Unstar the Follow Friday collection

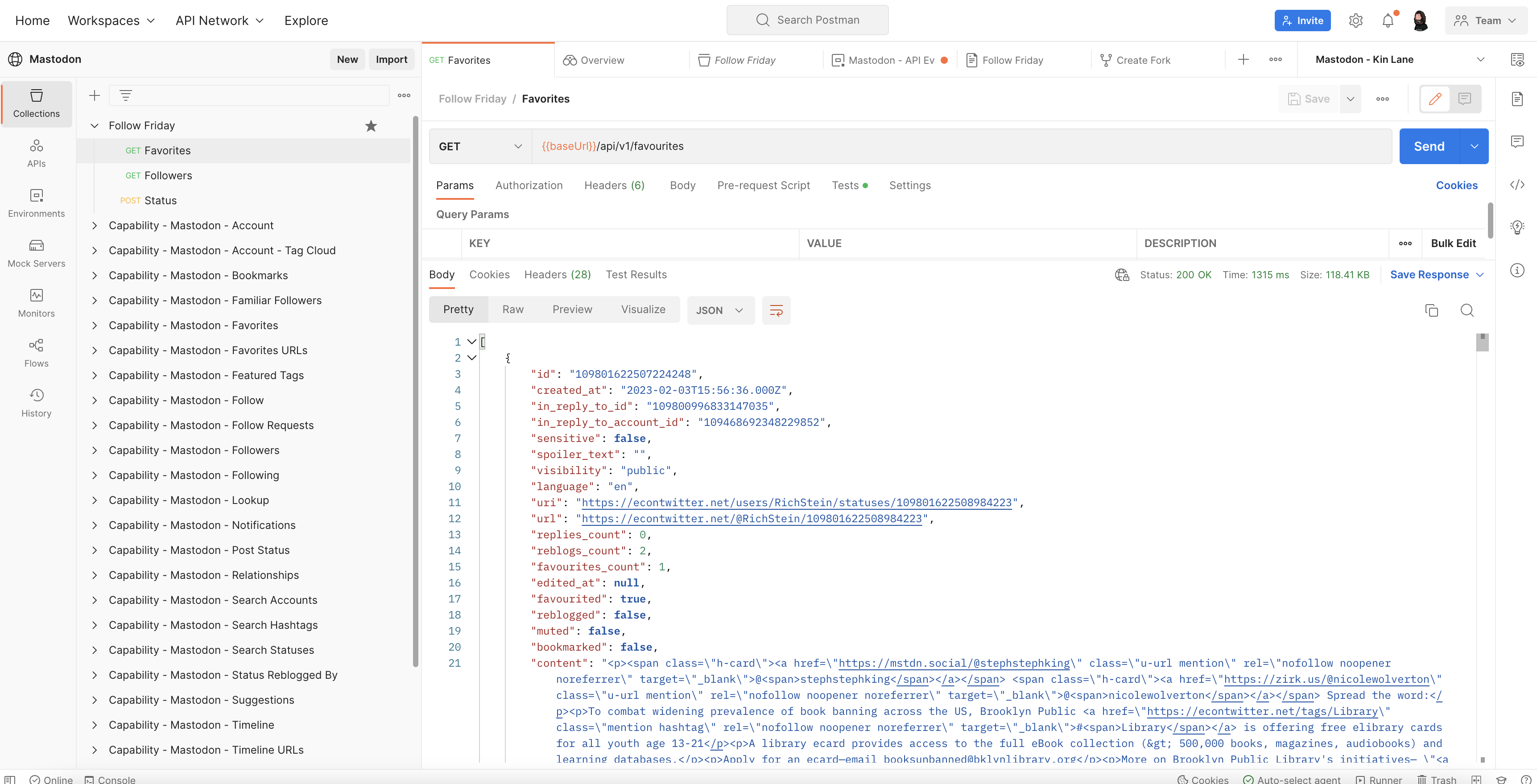pos(371,126)
